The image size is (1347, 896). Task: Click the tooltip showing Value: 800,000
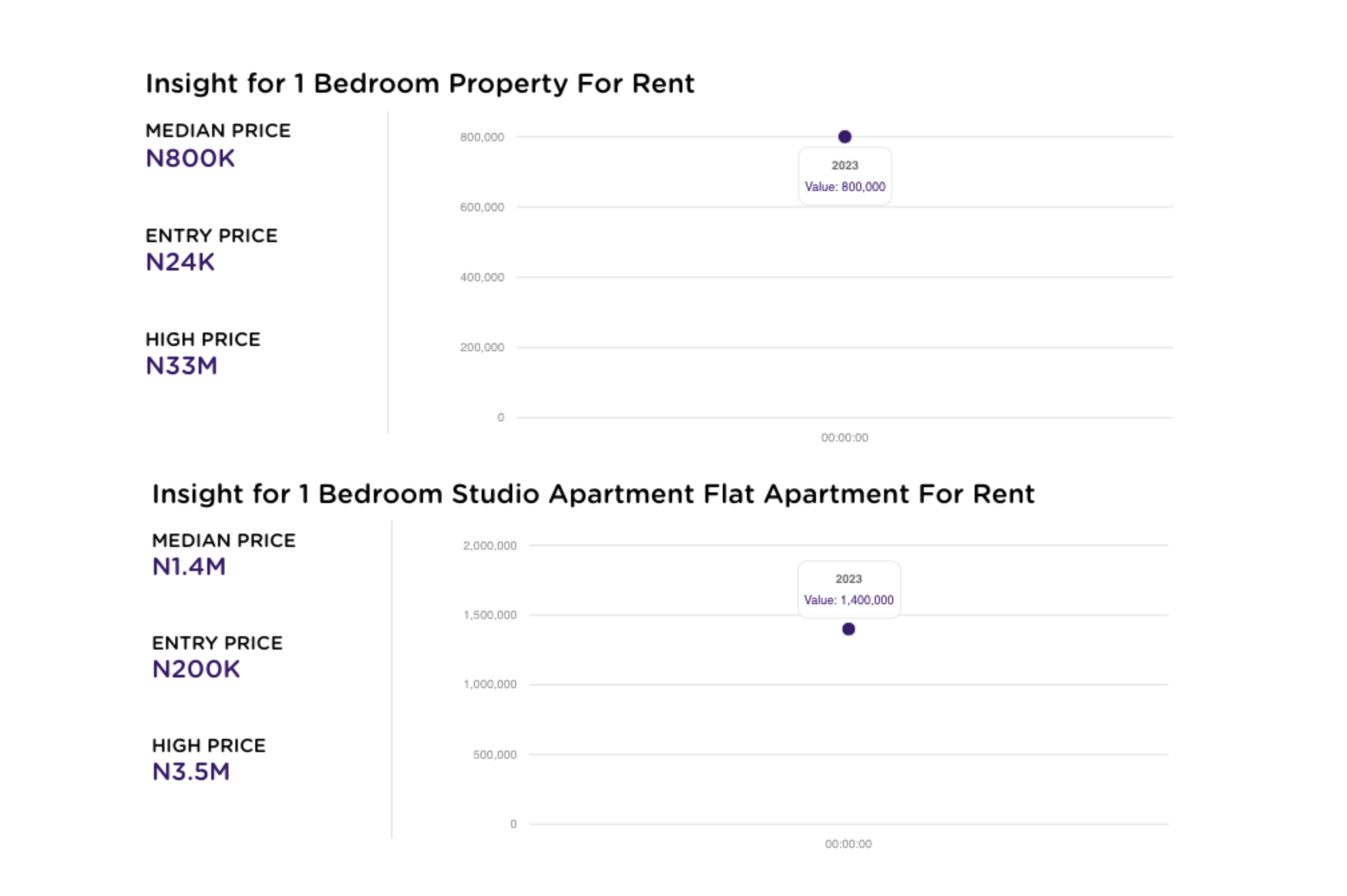tap(845, 176)
